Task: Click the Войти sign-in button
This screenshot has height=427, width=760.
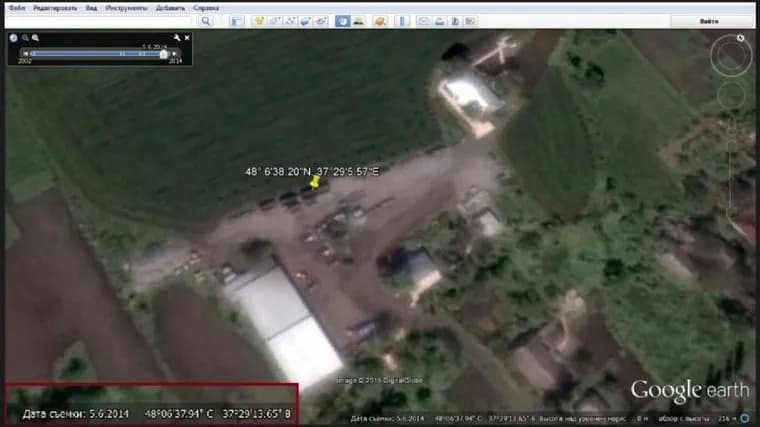Action: pyautogui.click(x=709, y=20)
